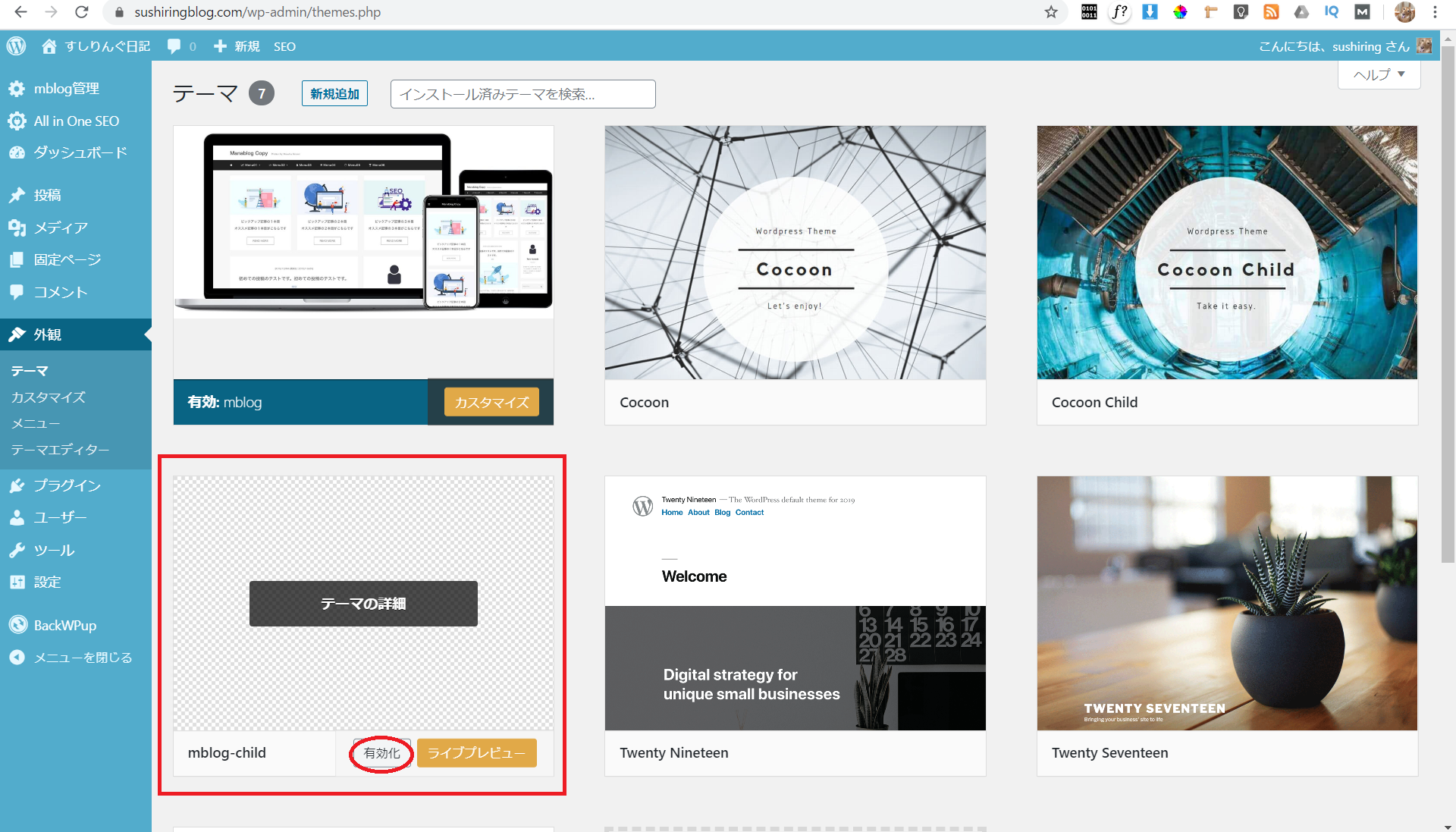Open メニュー submenu item
The width and height of the screenshot is (1456, 832).
[35, 423]
